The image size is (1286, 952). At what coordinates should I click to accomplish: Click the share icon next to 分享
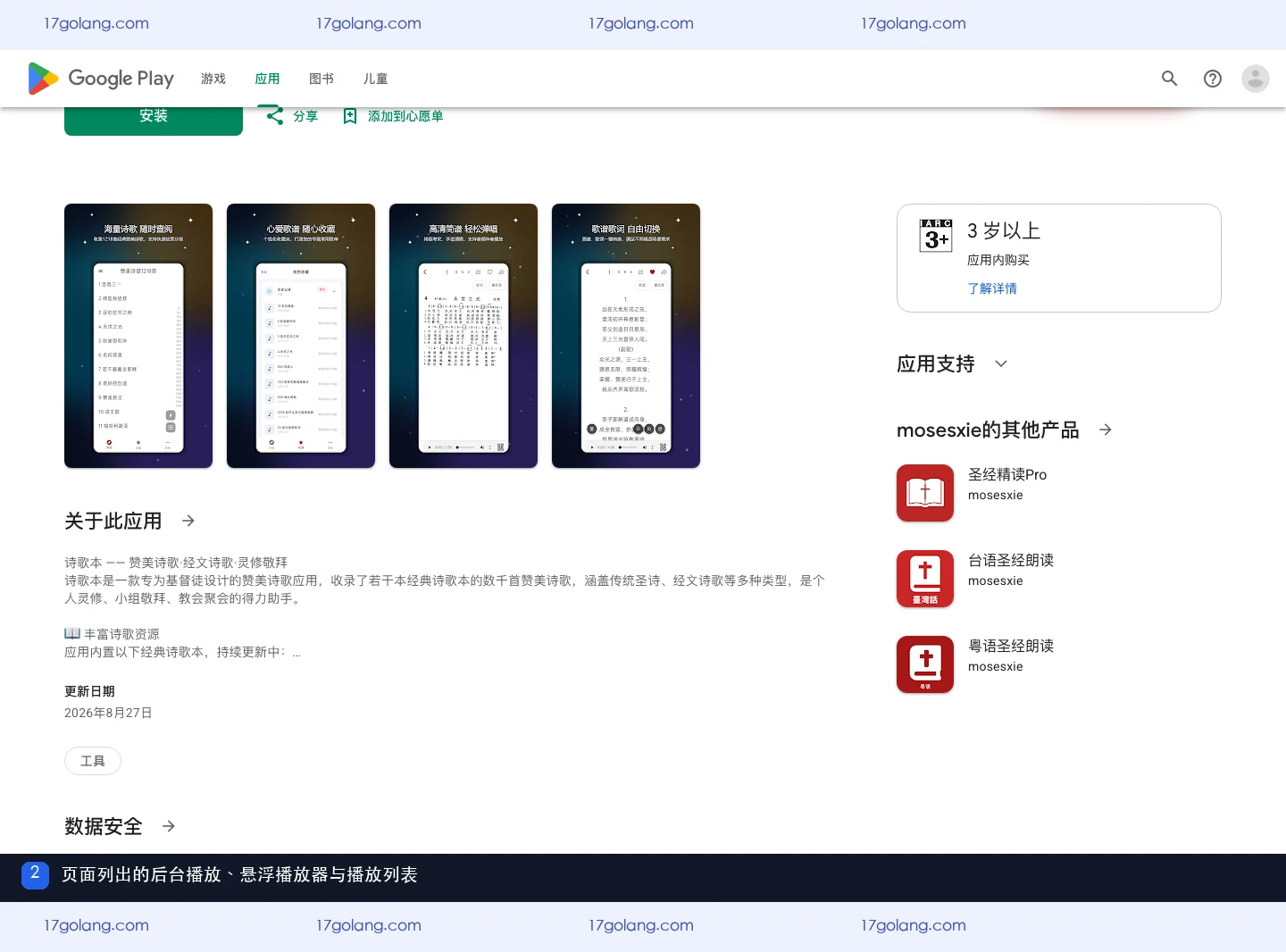pyautogui.click(x=275, y=116)
